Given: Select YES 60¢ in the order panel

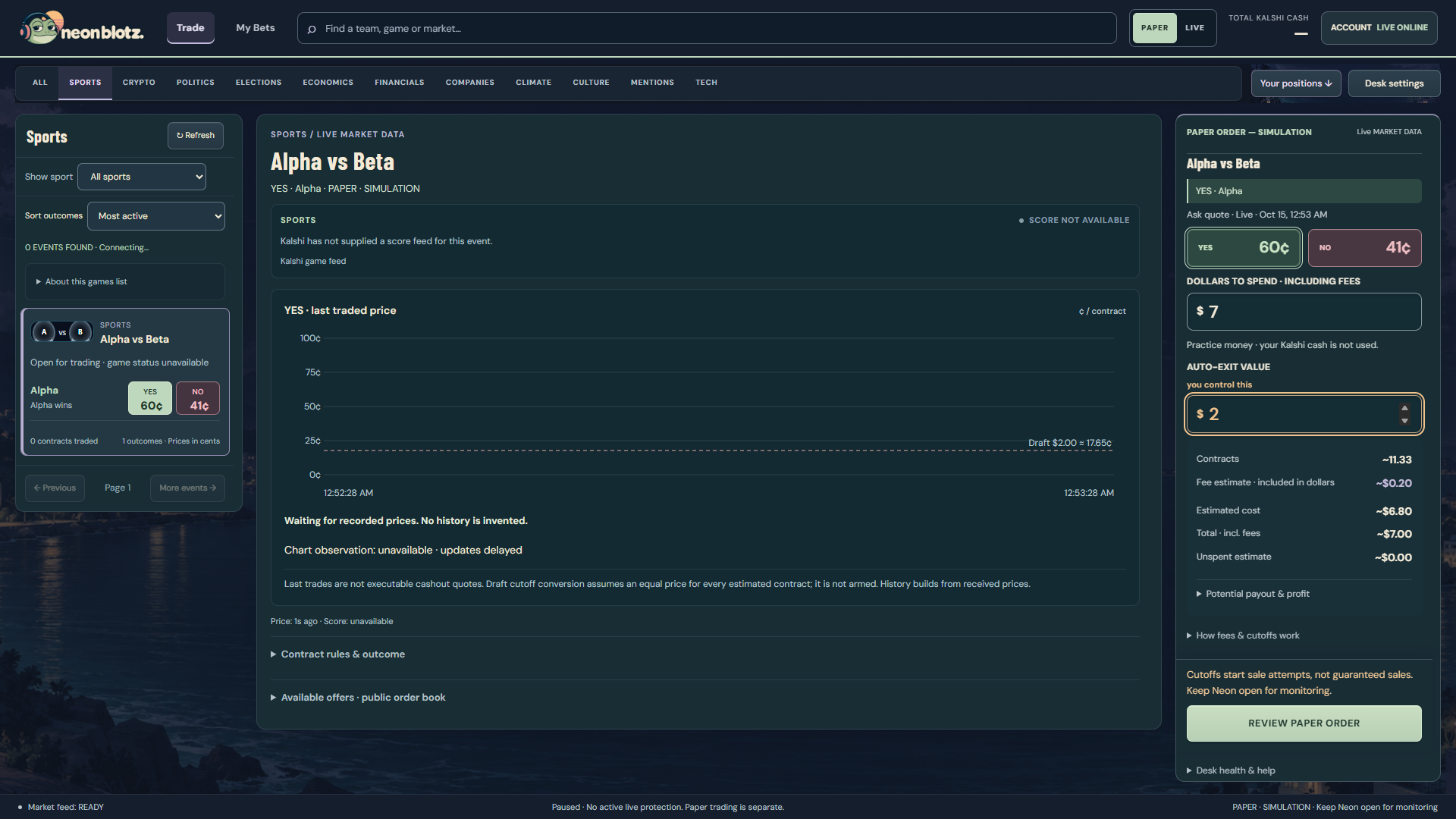Looking at the screenshot, I should (1243, 248).
